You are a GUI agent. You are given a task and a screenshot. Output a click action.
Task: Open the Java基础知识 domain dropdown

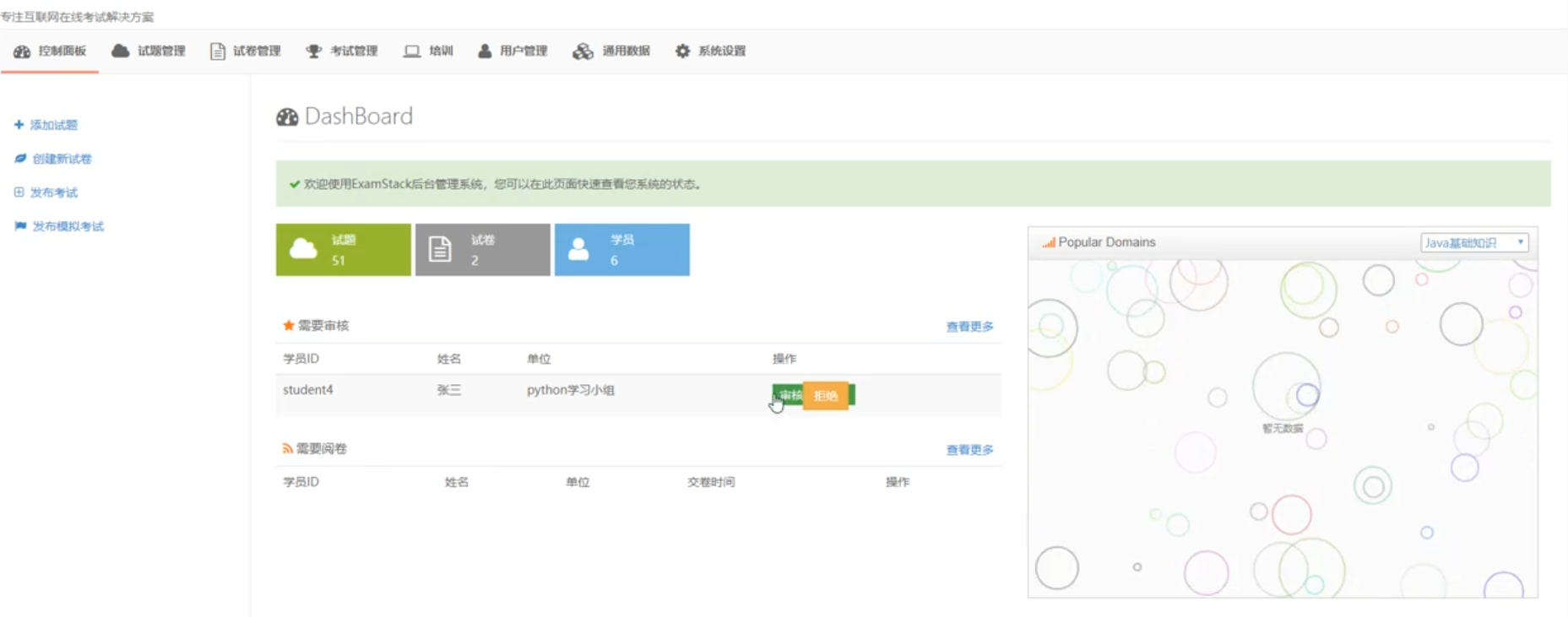[x=1474, y=243]
